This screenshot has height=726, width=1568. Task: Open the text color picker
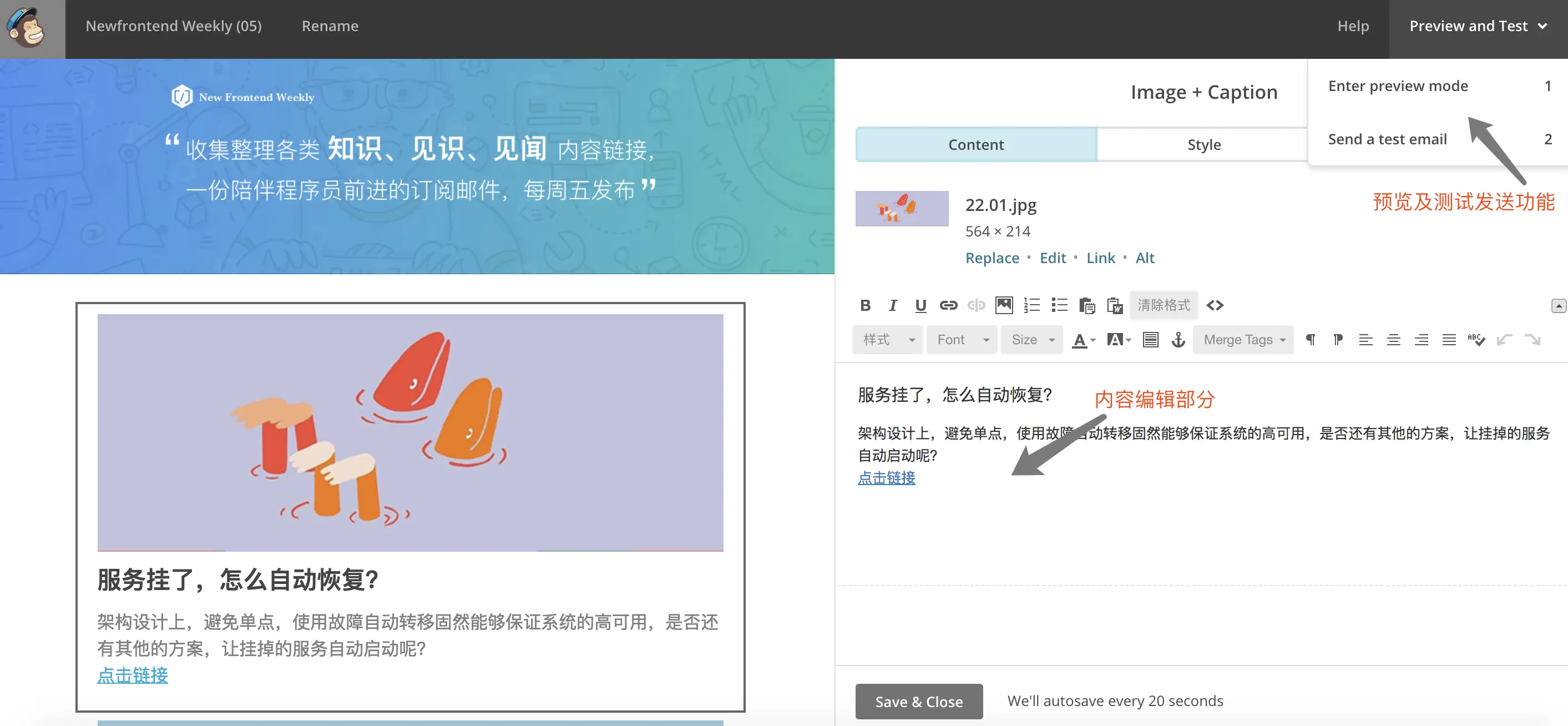tap(1083, 340)
